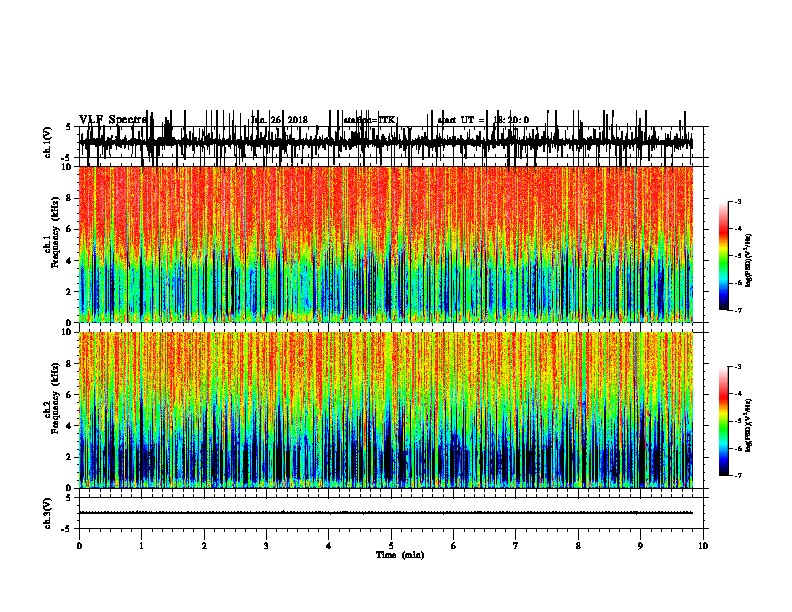Click the '-3' tick on ch.2 colorbar

(738, 367)
